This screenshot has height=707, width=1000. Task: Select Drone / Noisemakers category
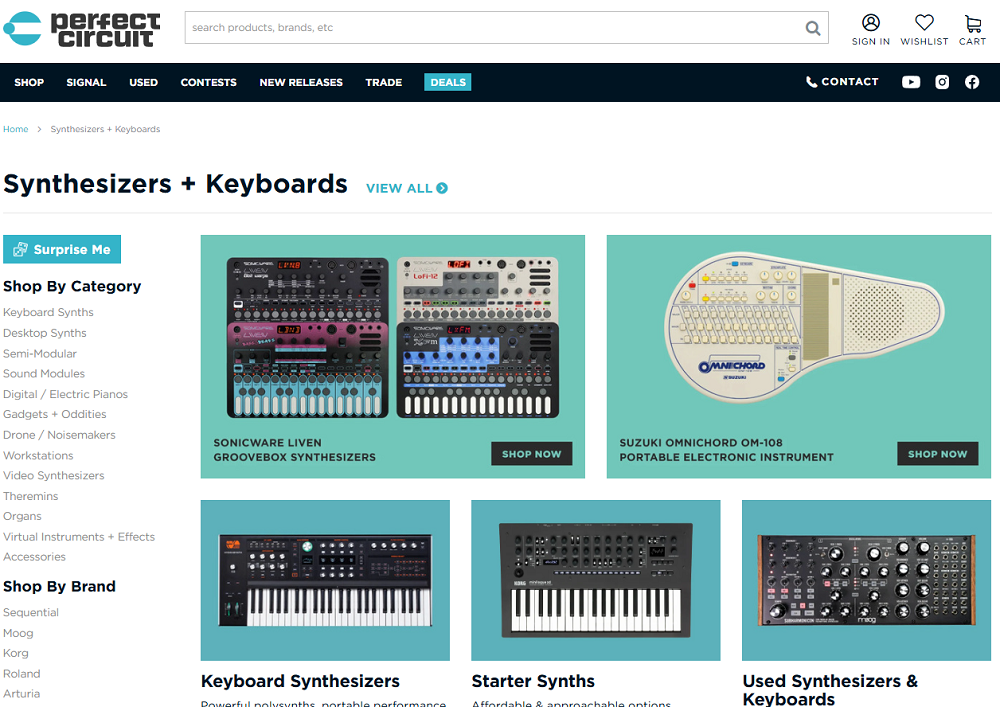coord(59,435)
